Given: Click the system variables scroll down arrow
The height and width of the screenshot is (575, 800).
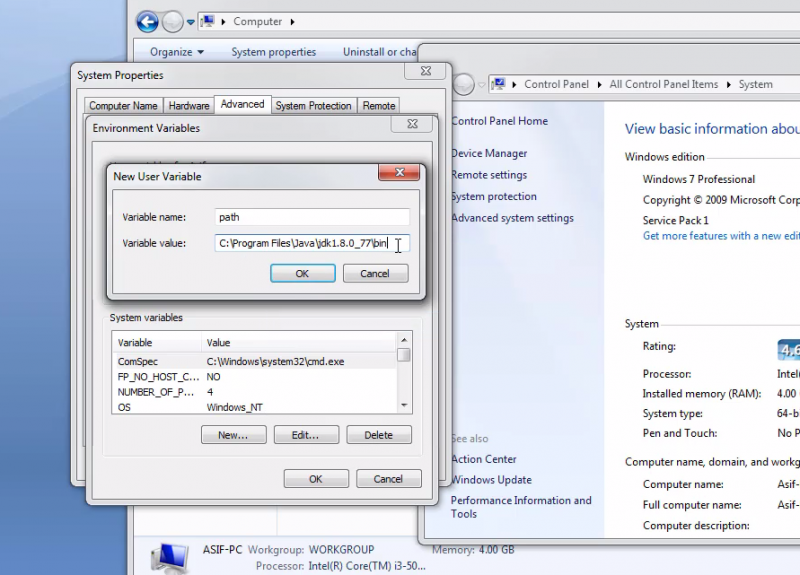Looking at the screenshot, I should point(404,405).
